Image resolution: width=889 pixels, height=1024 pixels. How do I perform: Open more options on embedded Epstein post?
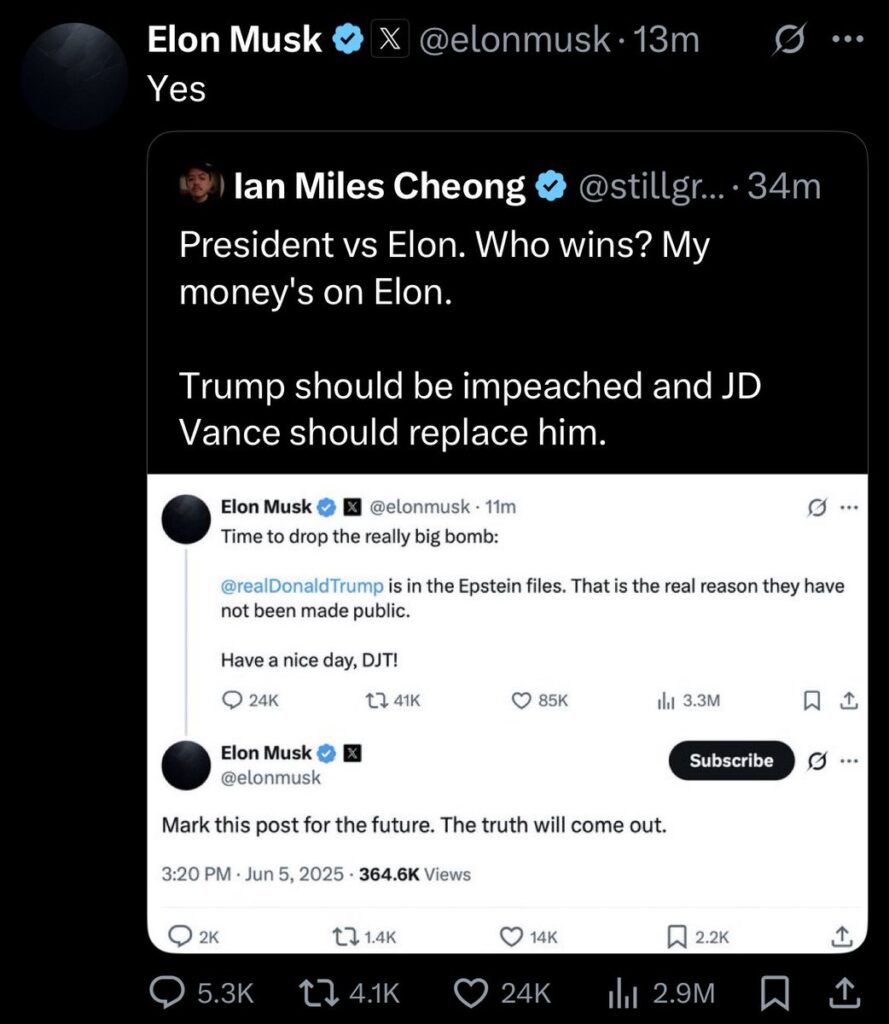[849, 507]
